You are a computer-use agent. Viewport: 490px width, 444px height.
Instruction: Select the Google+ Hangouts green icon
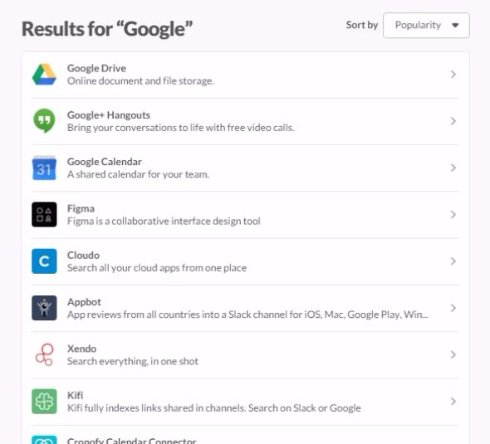pyautogui.click(x=44, y=121)
